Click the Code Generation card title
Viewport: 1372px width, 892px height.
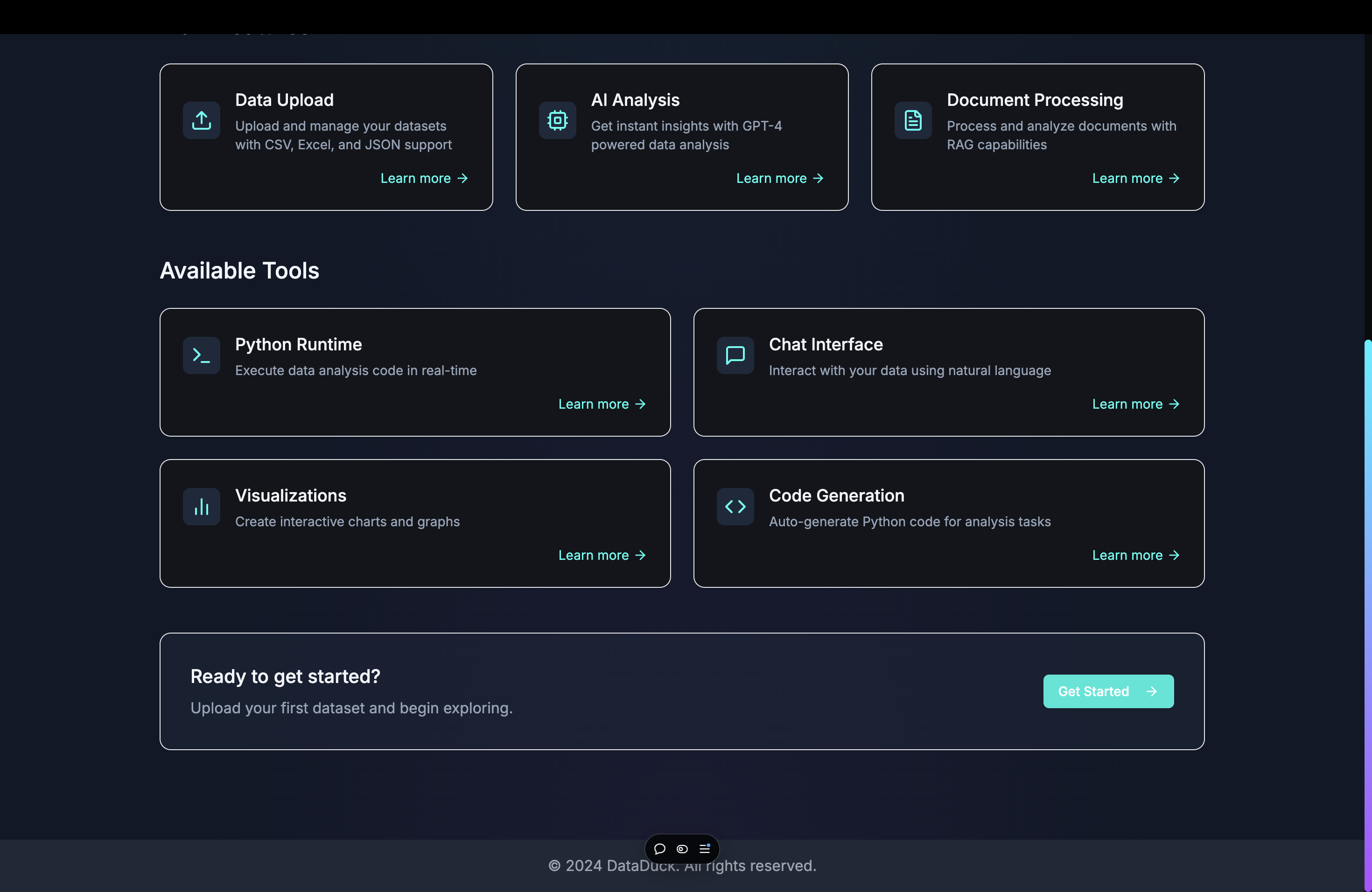(836, 495)
